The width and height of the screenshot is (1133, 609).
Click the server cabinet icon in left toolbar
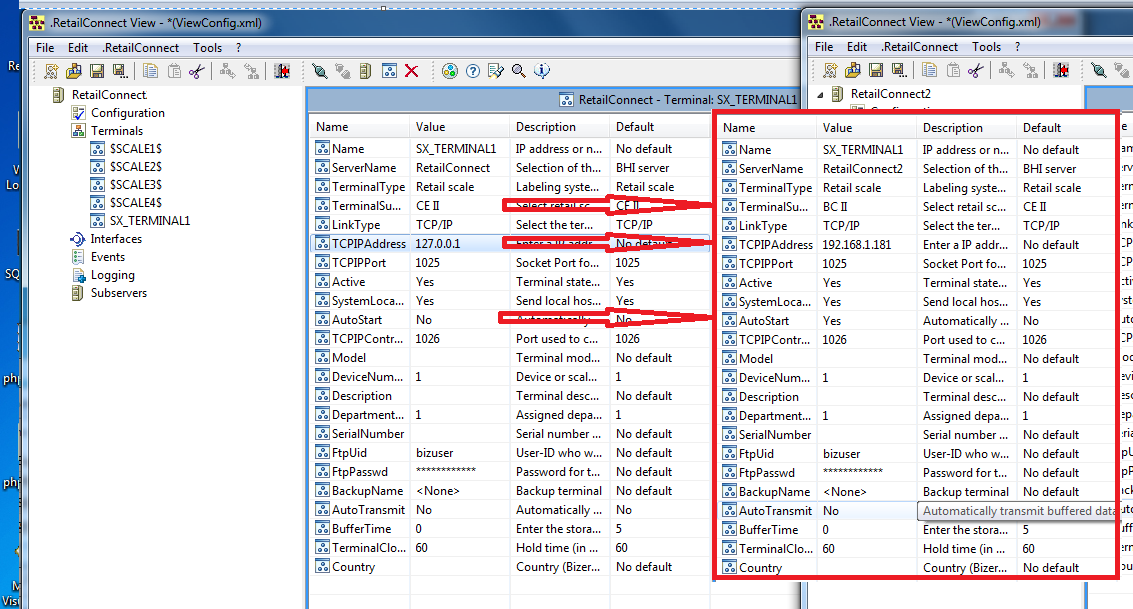[x=366, y=71]
